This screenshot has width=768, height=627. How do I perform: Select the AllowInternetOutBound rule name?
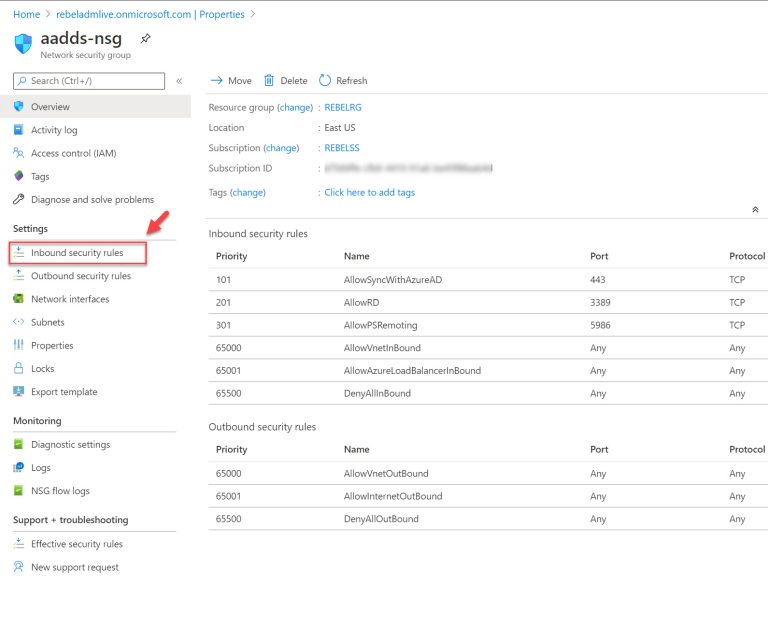click(x=393, y=496)
